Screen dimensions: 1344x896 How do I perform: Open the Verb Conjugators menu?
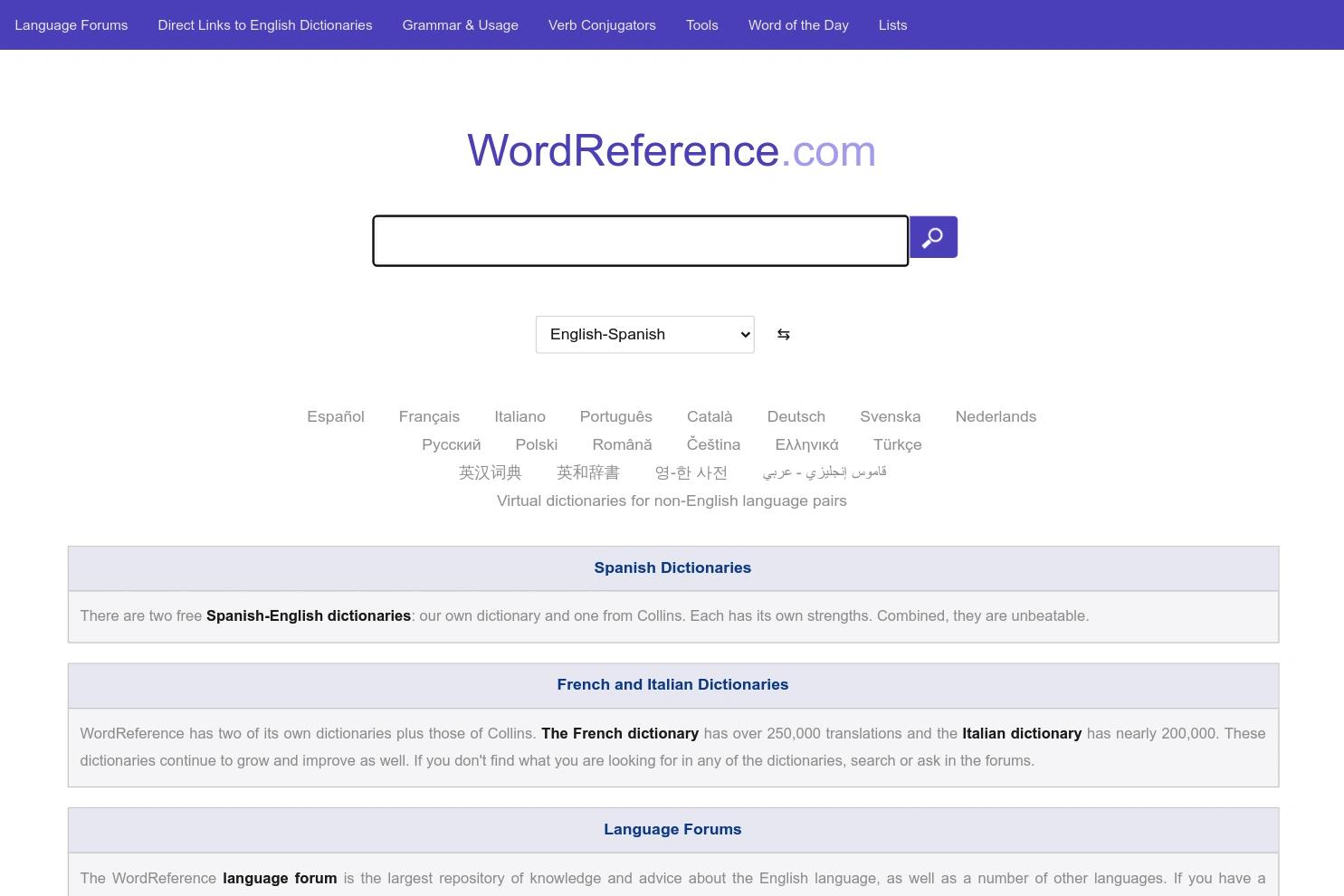click(x=602, y=25)
